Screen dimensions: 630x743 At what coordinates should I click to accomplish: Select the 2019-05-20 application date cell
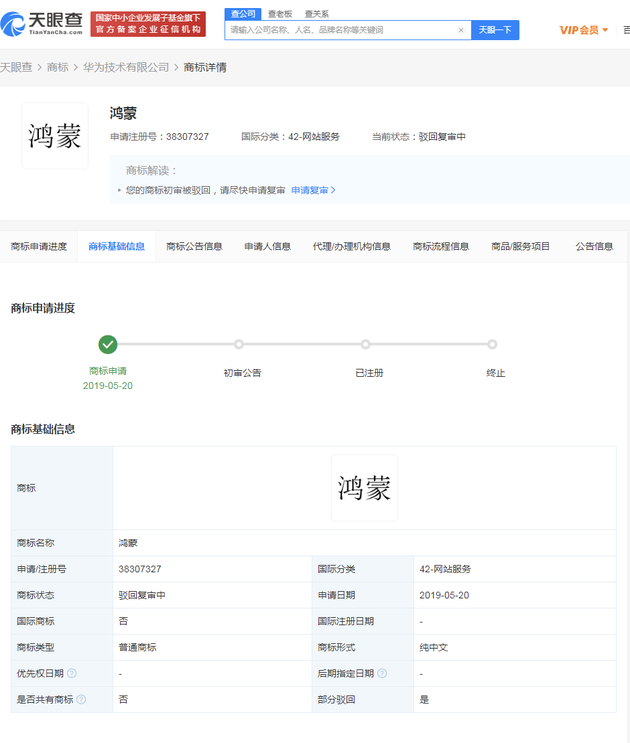click(444, 595)
